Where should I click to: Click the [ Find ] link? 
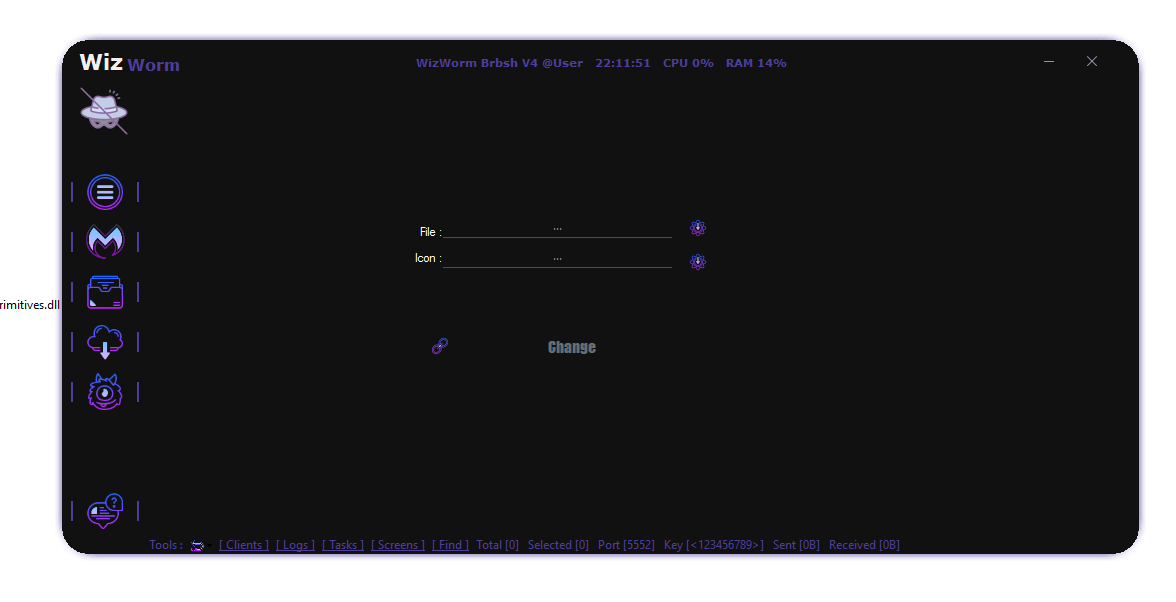pyautogui.click(x=450, y=545)
